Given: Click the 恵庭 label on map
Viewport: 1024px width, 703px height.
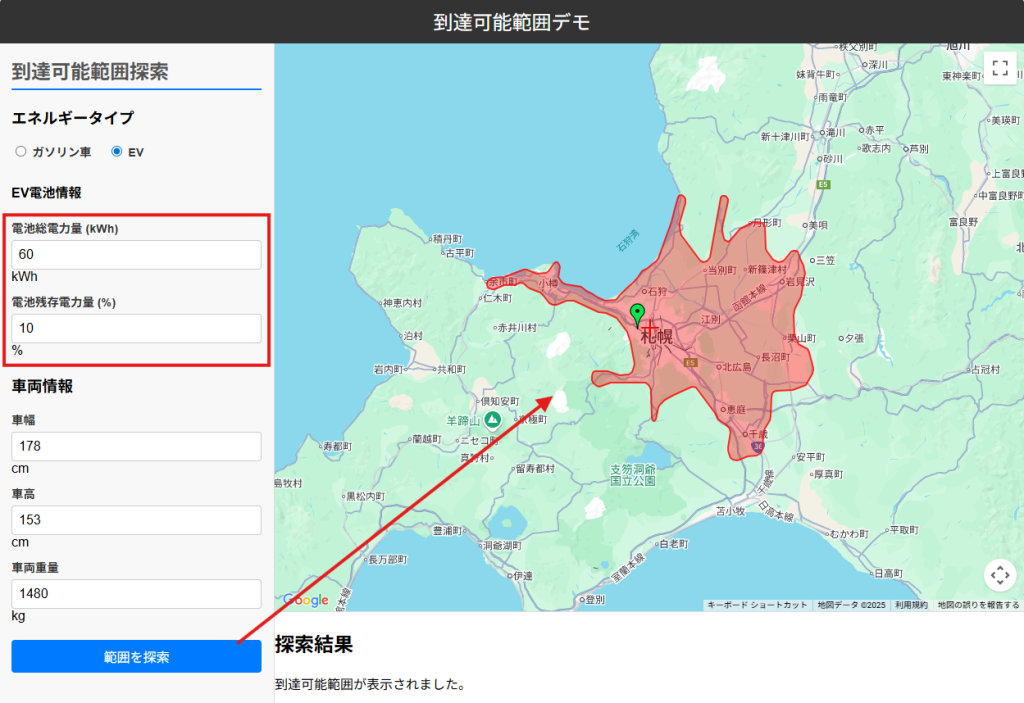Looking at the screenshot, I should coord(736,409).
